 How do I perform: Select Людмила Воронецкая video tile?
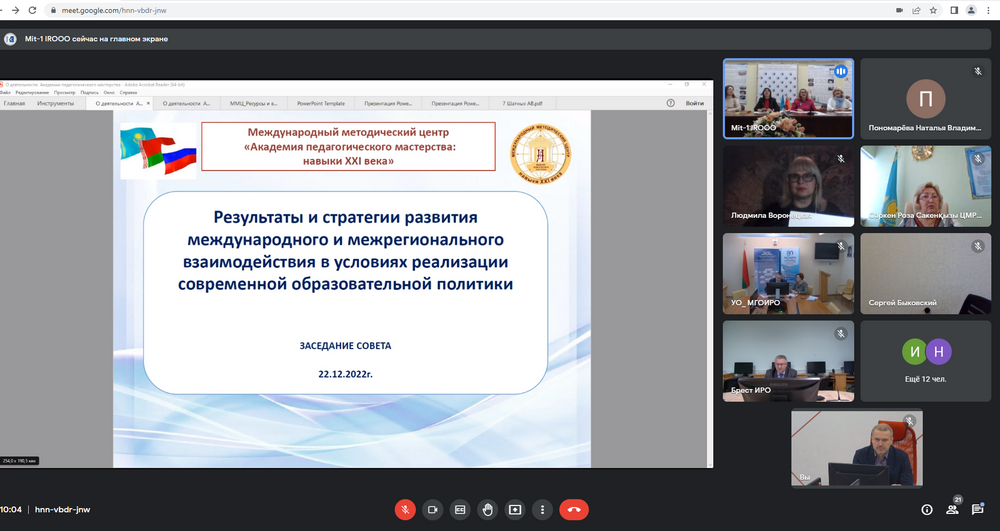point(788,186)
